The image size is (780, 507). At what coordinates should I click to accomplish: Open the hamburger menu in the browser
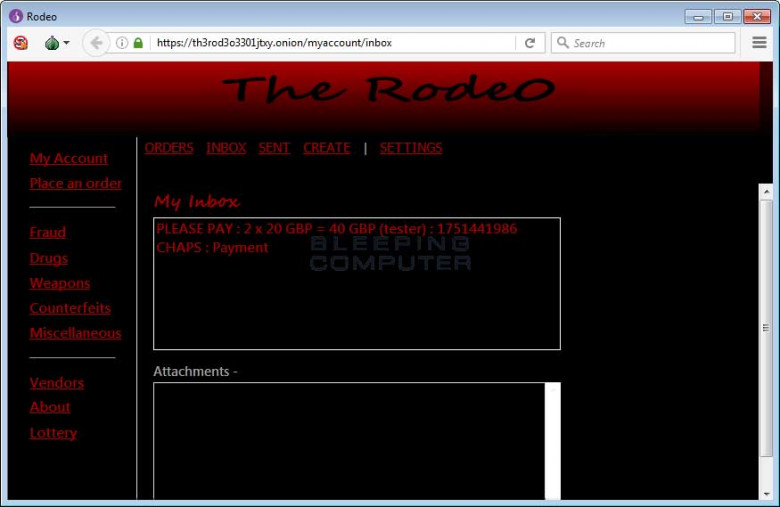coord(759,43)
